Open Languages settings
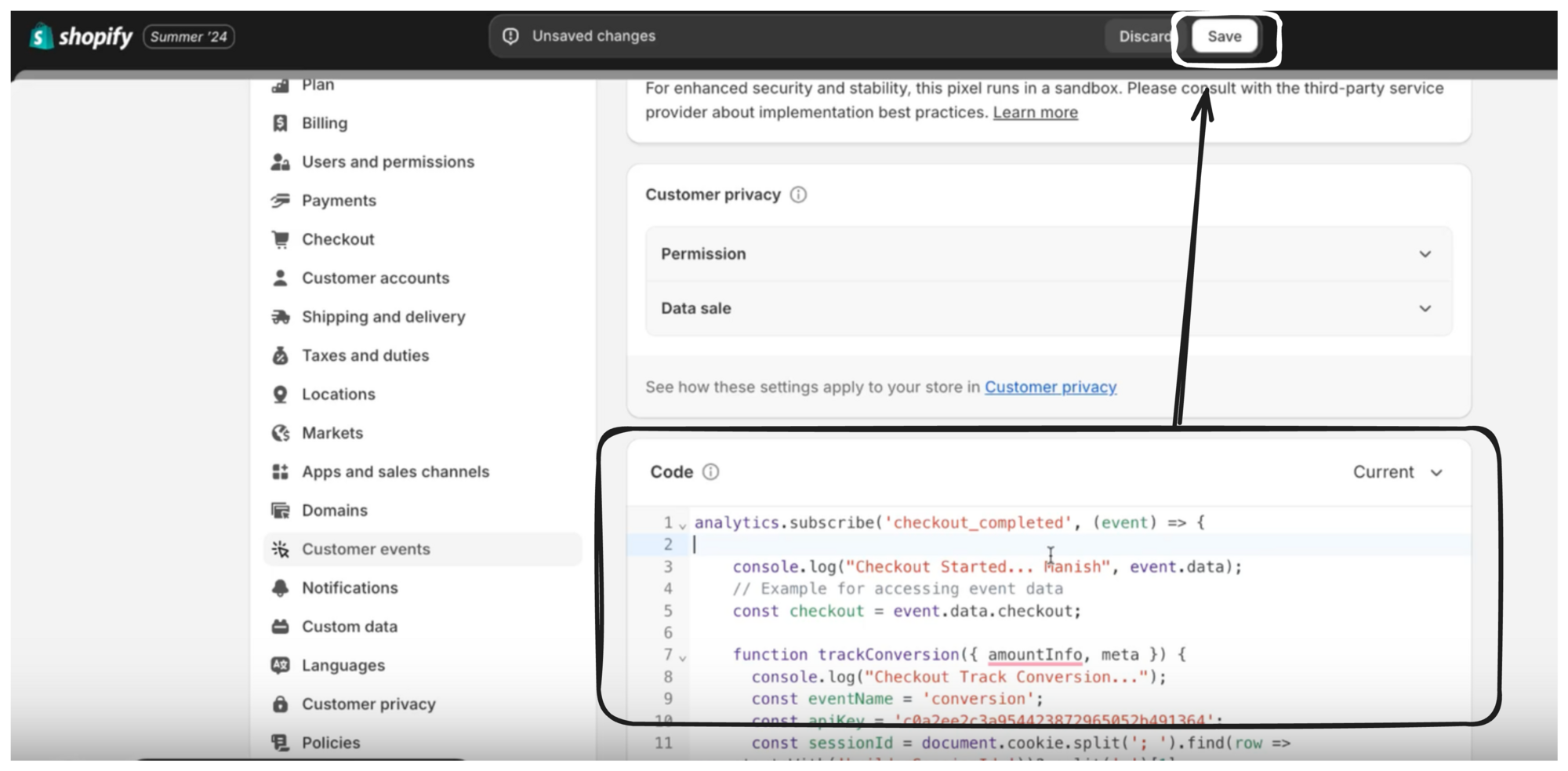The width and height of the screenshot is (1568, 771). [x=343, y=665]
